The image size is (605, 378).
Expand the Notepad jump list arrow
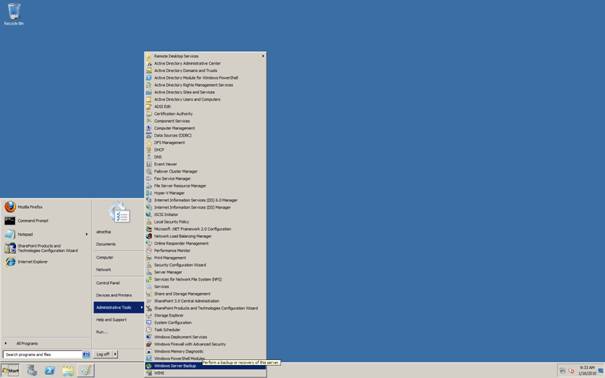tap(86, 234)
